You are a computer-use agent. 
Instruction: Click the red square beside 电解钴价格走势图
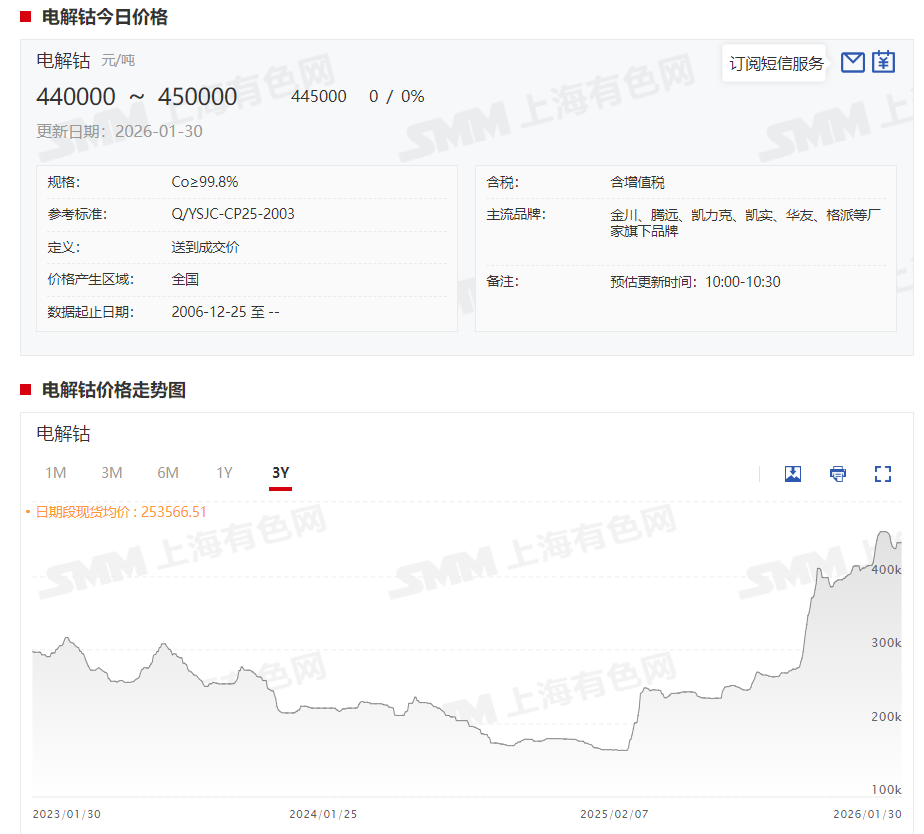[x=26, y=389]
